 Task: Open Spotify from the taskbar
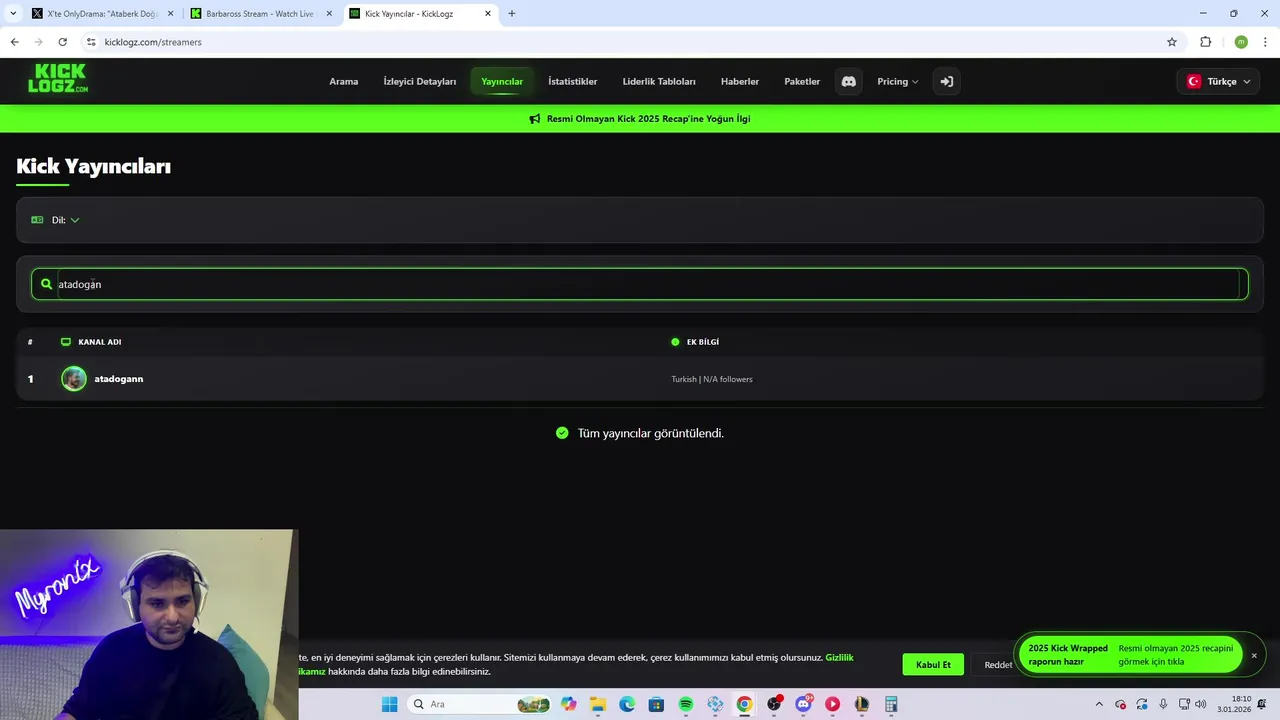click(x=686, y=704)
